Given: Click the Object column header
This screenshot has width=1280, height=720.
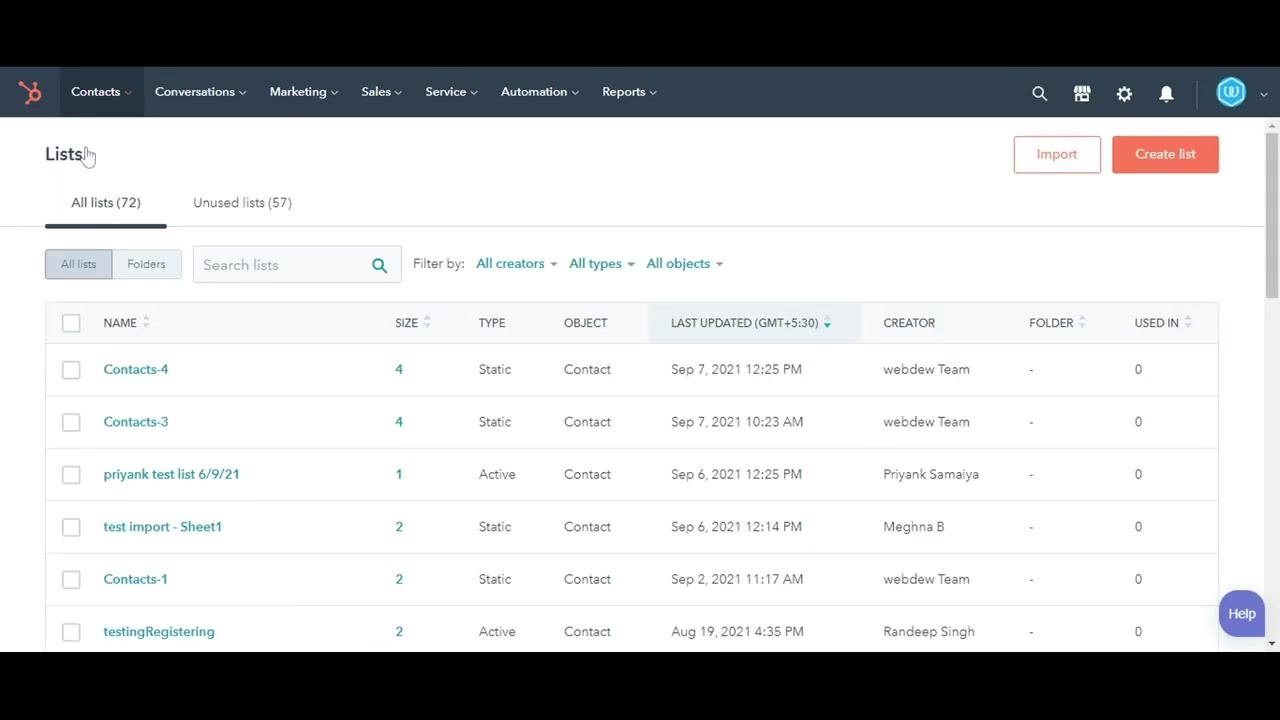Looking at the screenshot, I should point(585,323).
